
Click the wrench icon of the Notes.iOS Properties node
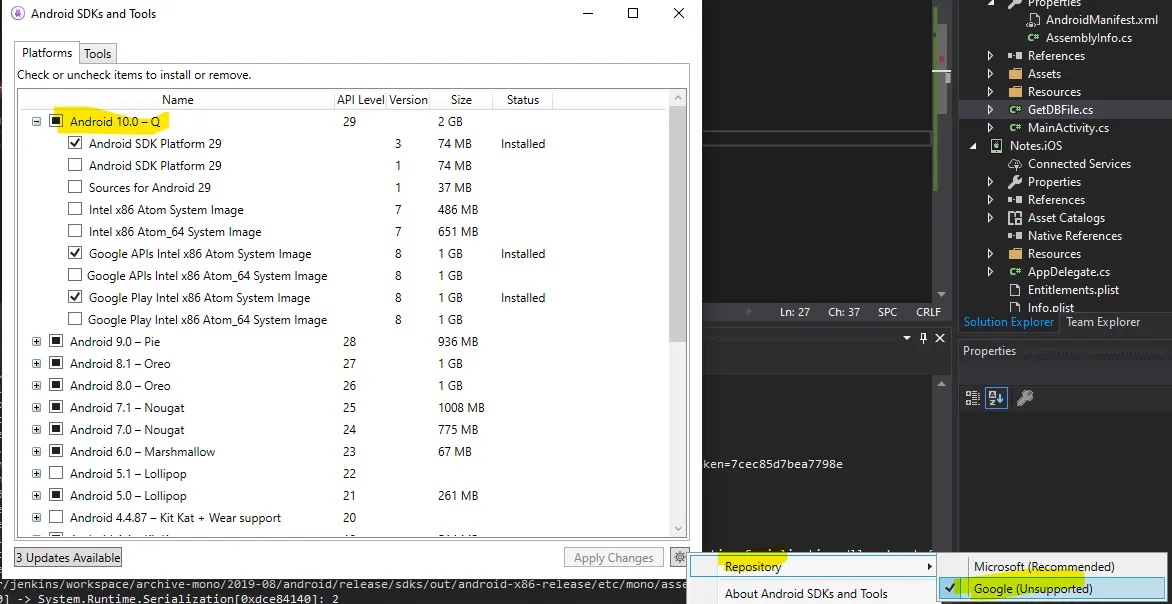click(1014, 182)
